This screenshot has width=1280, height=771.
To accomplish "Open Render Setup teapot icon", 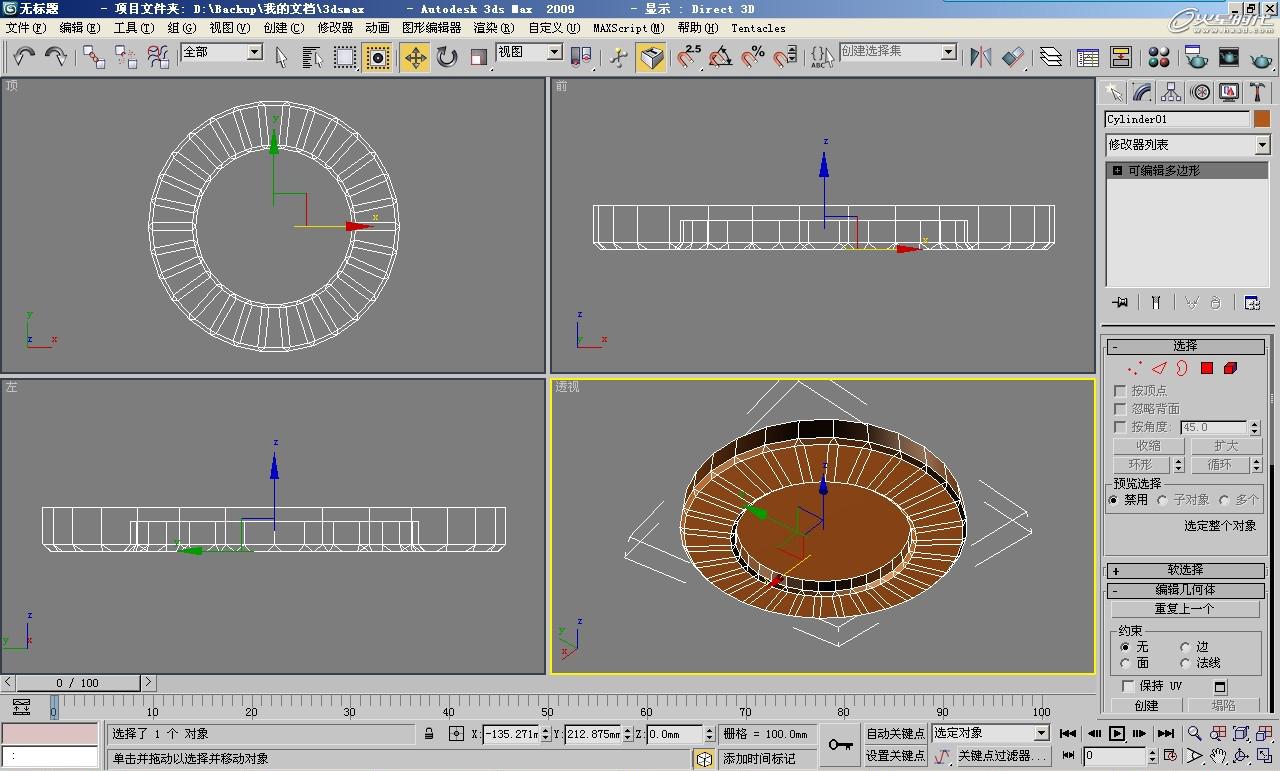I will (x=1195, y=57).
